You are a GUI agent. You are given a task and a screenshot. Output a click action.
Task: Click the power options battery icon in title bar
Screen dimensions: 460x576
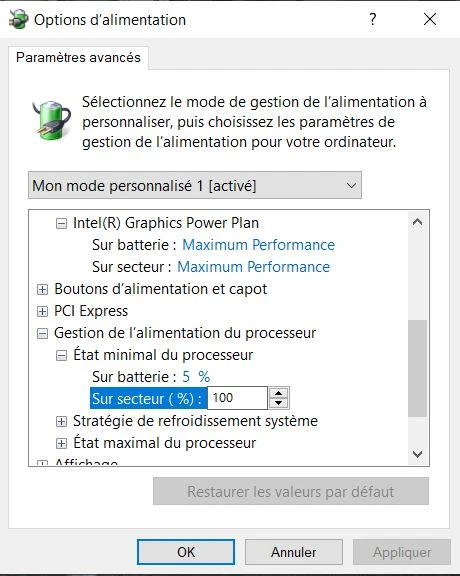(x=18, y=19)
